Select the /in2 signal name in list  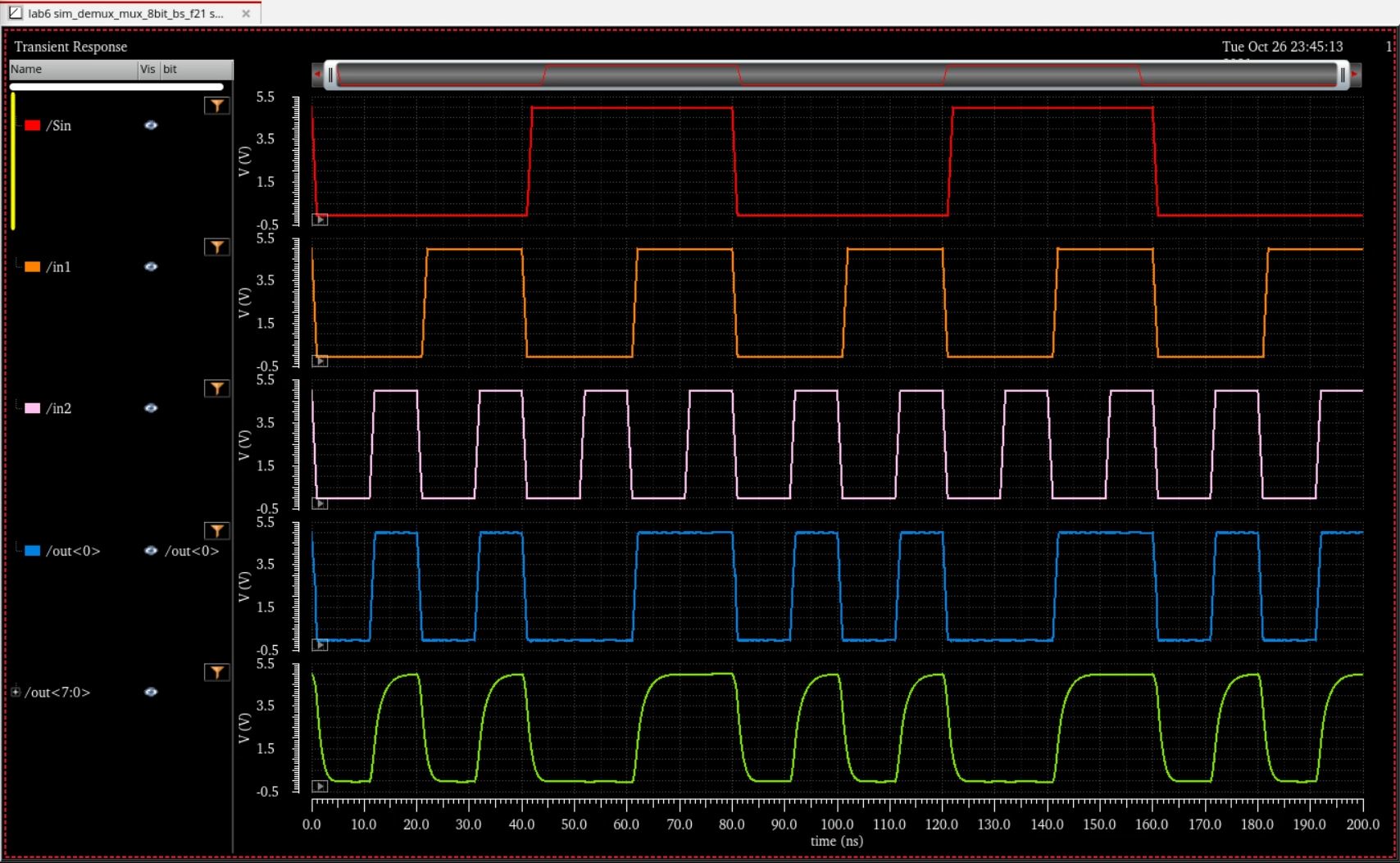point(59,409)
